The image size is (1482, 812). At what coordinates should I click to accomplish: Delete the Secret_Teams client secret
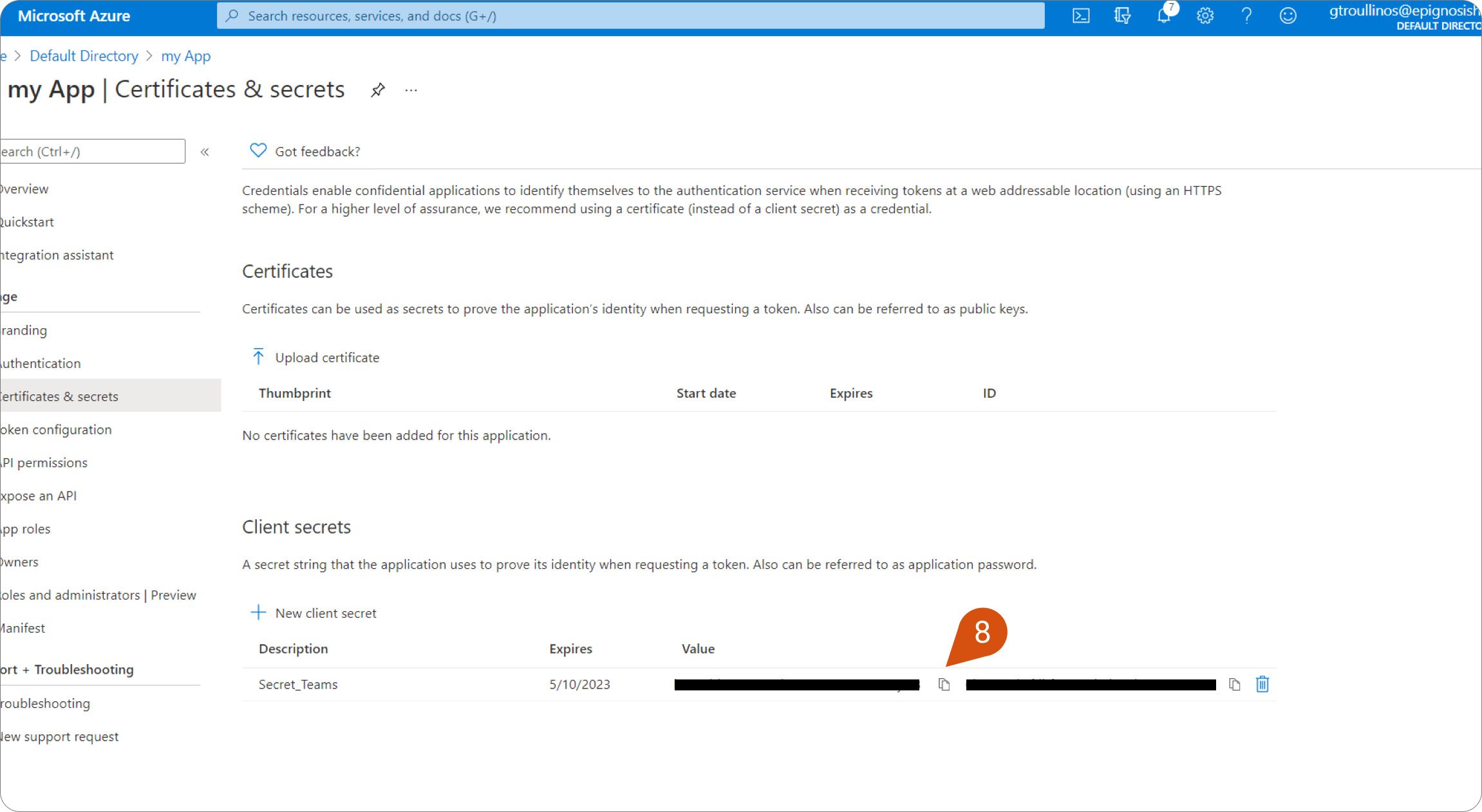[1262, 684]
